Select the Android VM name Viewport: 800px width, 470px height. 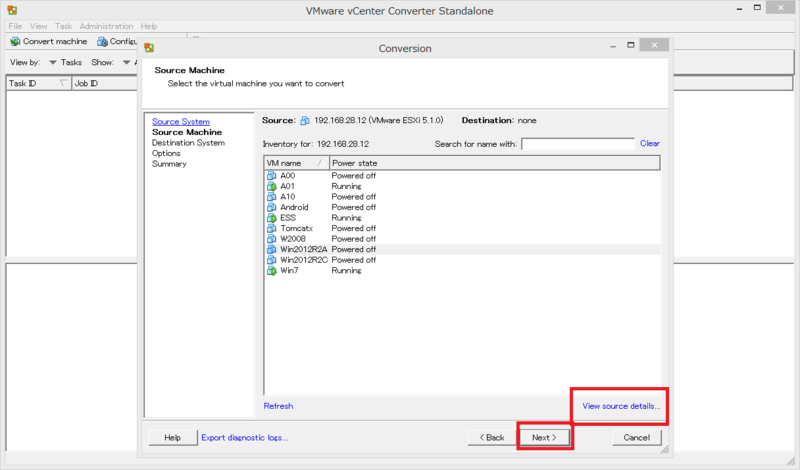[x=294, y=207]
